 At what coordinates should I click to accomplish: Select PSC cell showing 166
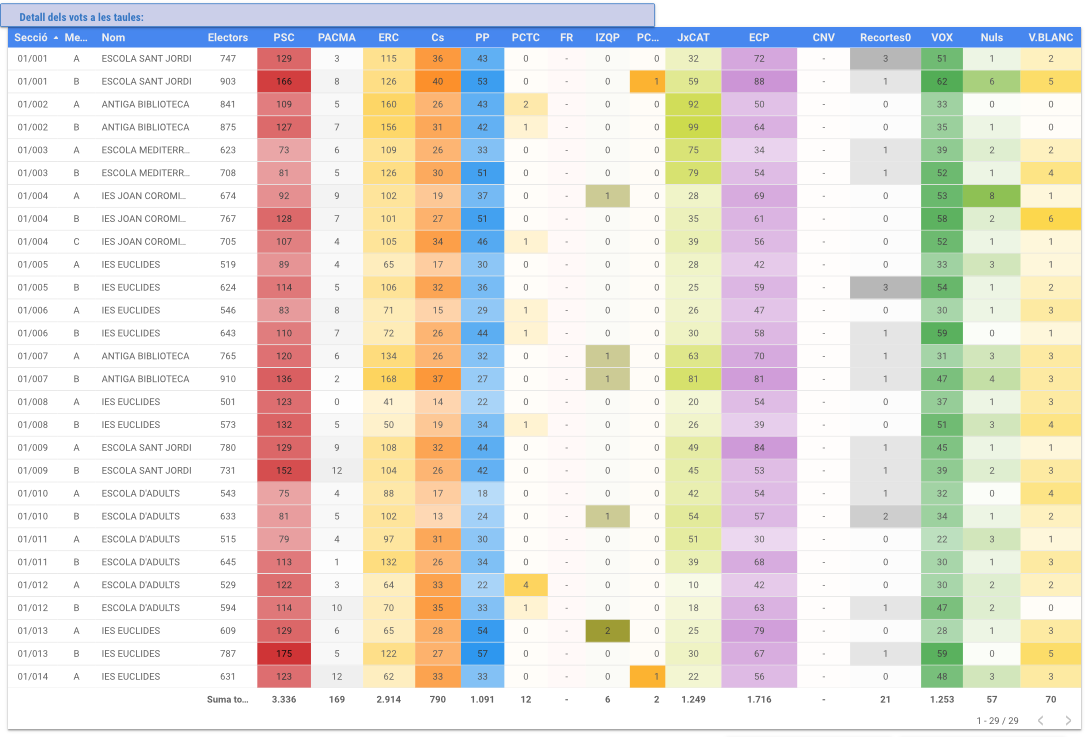[284, 81]
